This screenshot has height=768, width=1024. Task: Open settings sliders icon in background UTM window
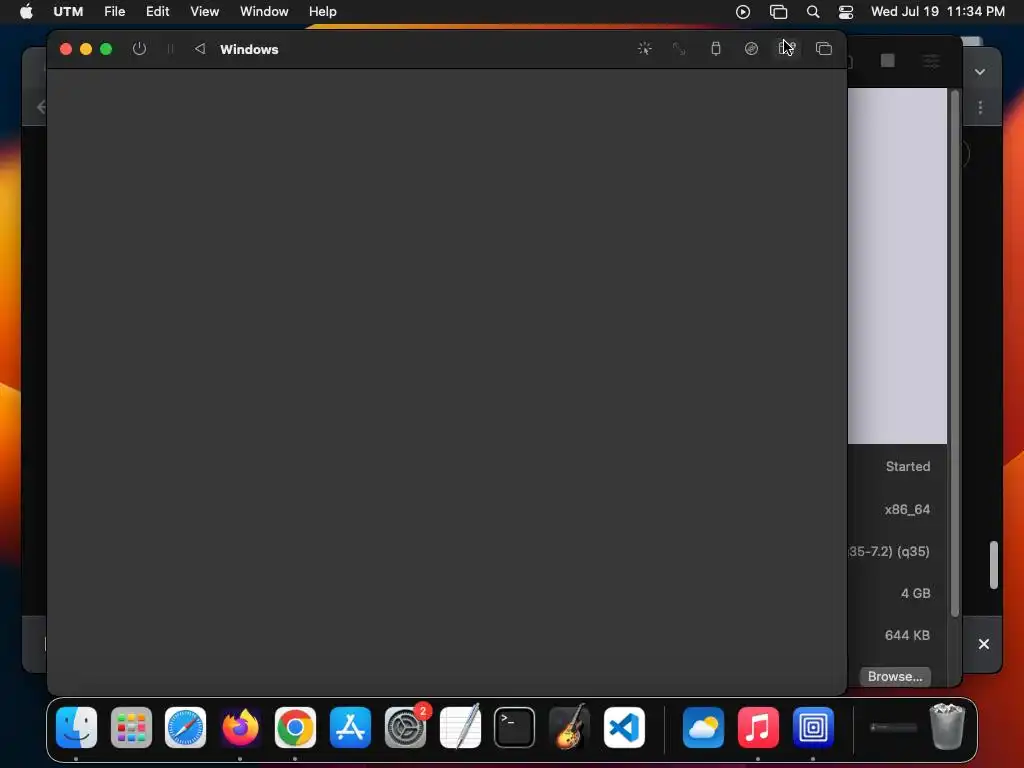(x=931, y=61)
